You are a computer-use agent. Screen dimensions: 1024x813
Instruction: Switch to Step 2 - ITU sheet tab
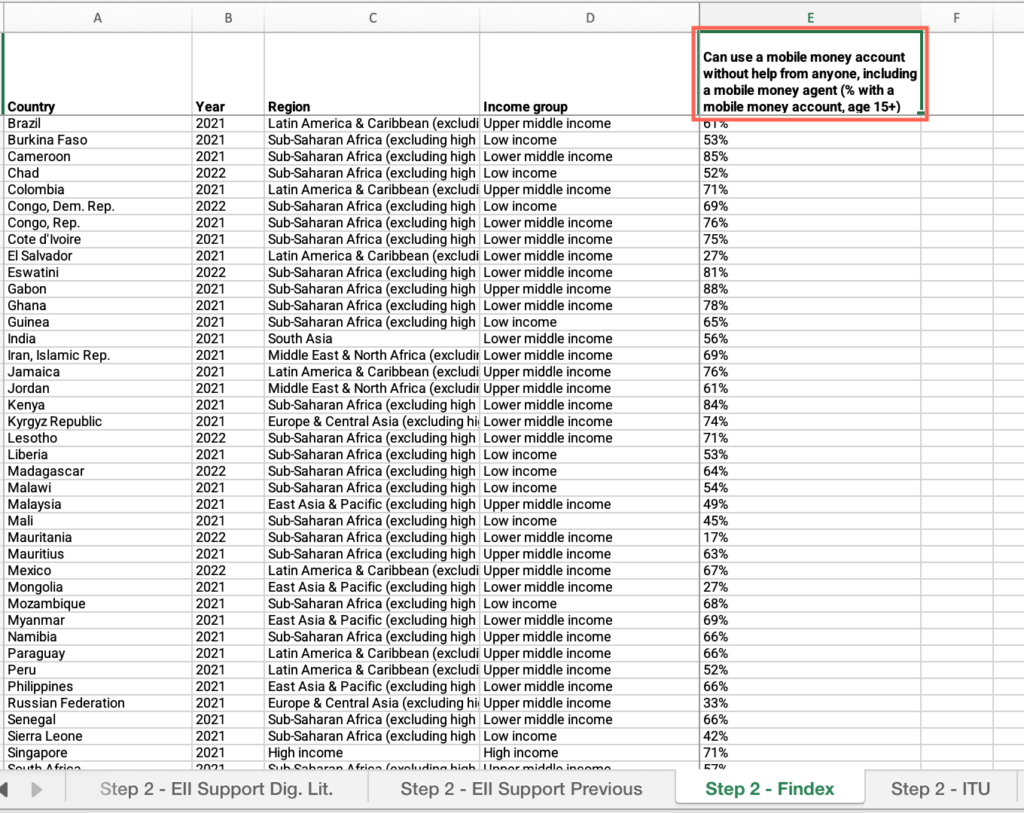pos(940,789)
